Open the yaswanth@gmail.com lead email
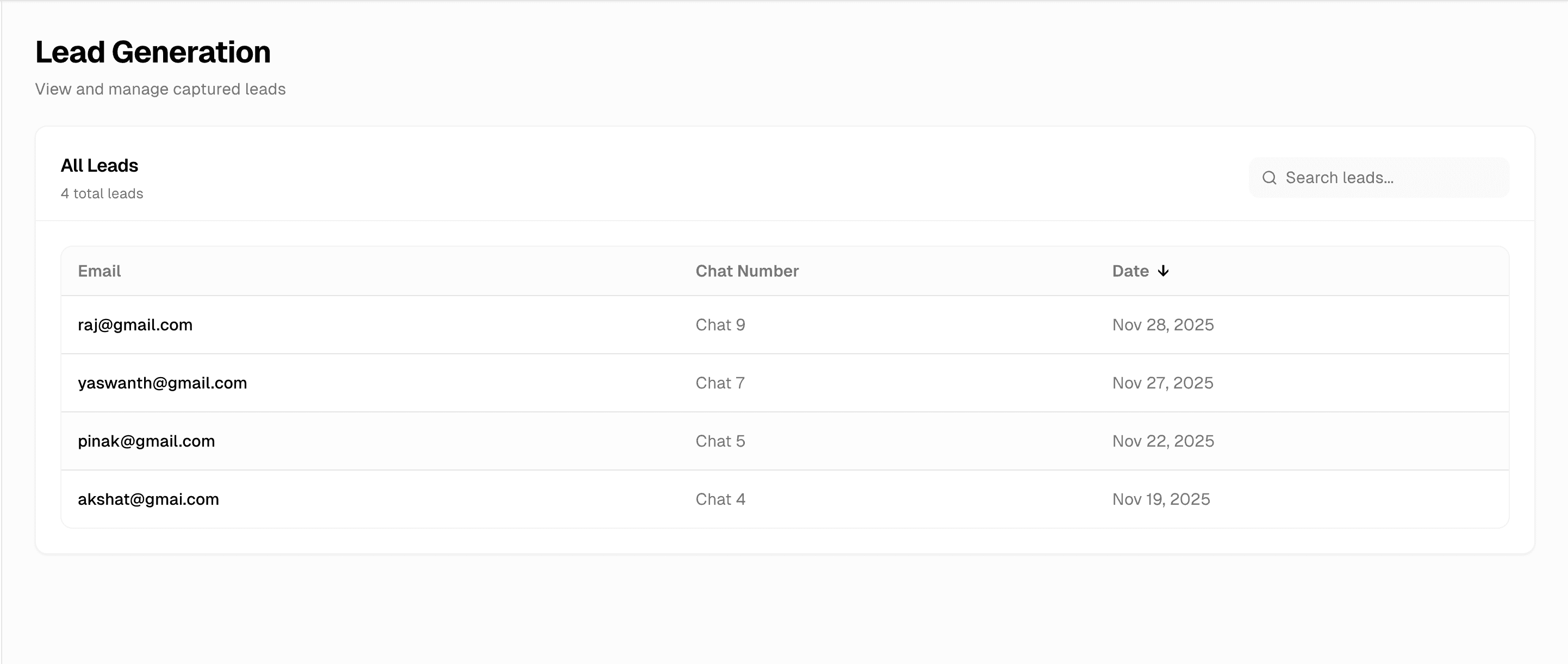The width and height of the screenshot is (1568, 664). pyautogui.click(x=163, y=383)
